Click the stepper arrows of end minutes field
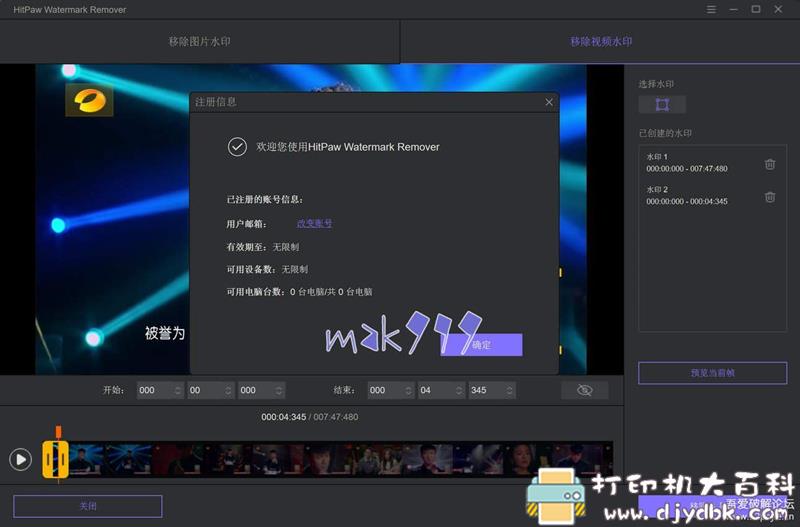This screenshot has height=527, width=800. coord(459,390)
